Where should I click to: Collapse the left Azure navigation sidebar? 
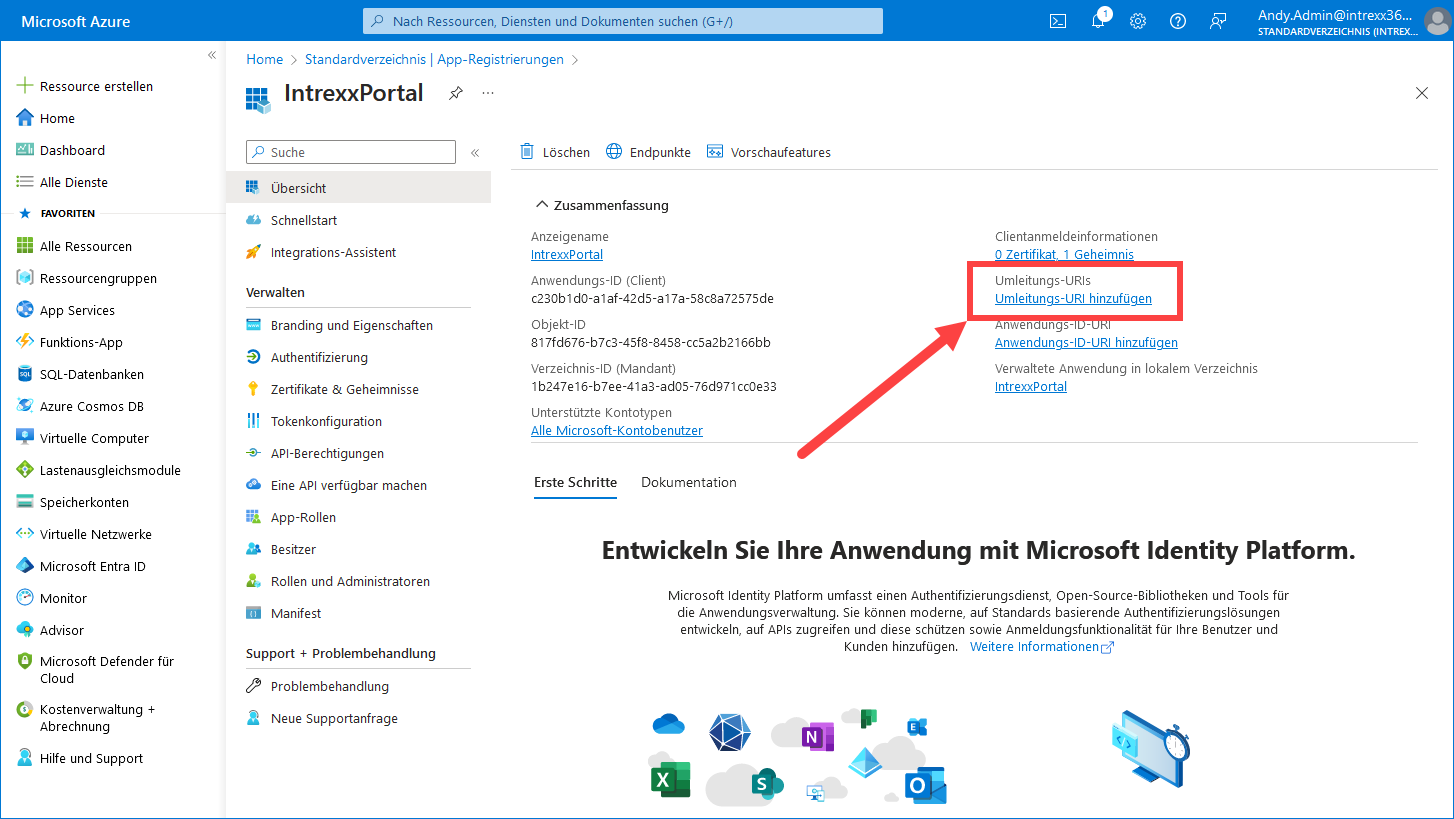pyautogui.click(x=212, y=55)
